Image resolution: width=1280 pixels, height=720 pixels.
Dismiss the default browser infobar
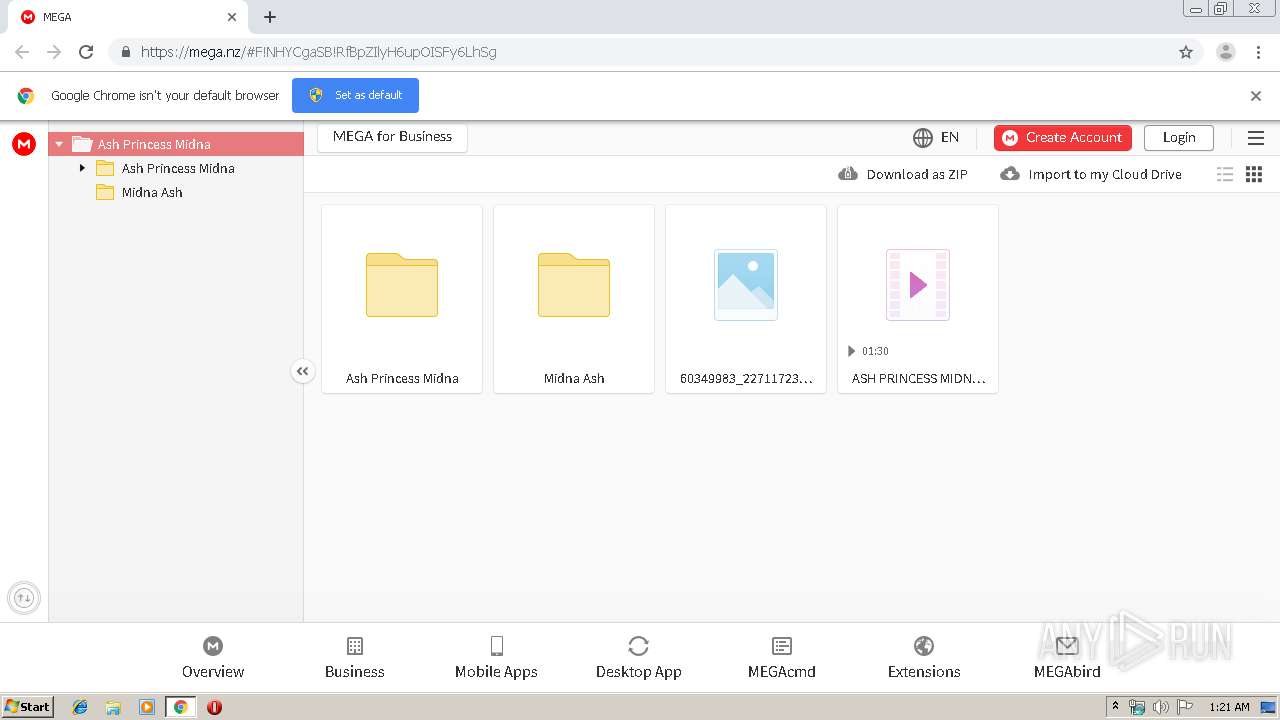[x=1256, y=96]
